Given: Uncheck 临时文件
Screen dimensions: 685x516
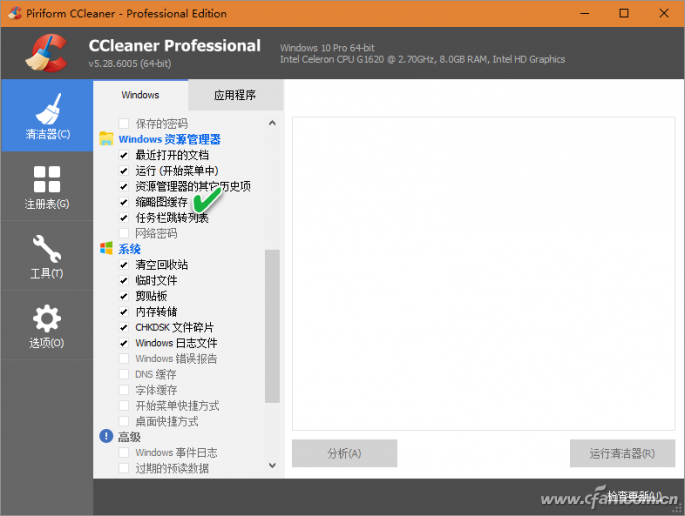Looking at the screenshot, I should click(x=124, y=281).
